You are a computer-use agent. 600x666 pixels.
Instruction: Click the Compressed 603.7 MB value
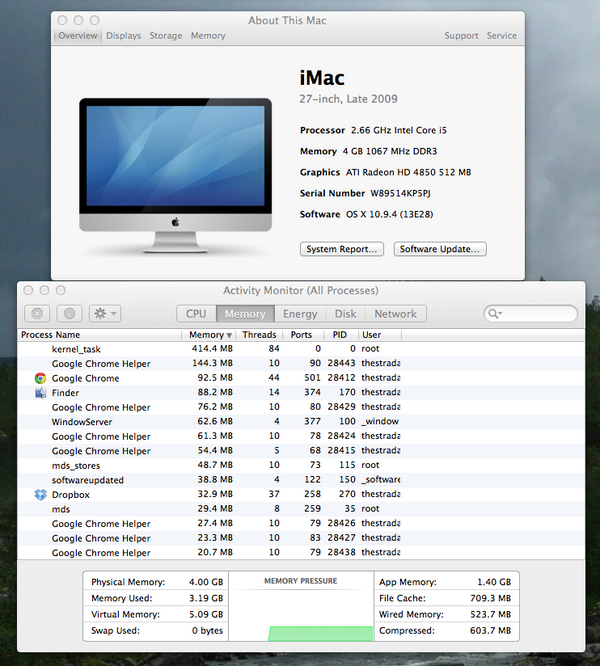(x=490, y=630)
